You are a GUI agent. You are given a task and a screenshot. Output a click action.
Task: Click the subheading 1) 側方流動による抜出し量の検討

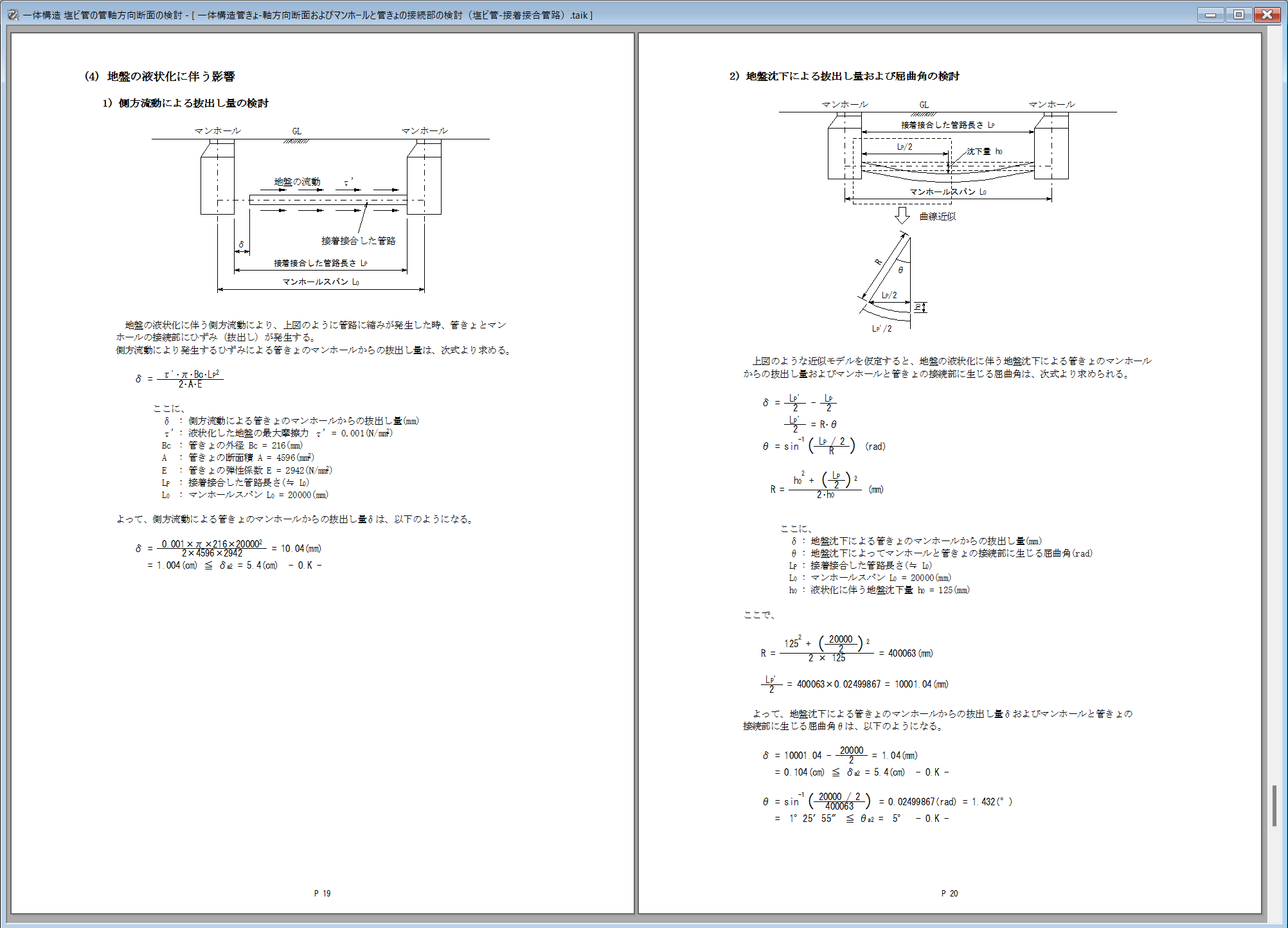pyautogui.click(x=186, y=103)
